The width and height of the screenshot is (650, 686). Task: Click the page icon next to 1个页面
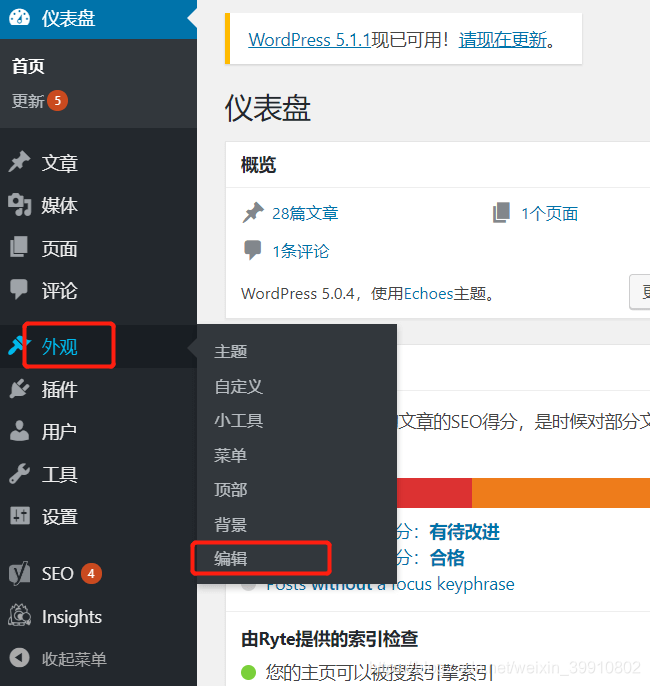pos(501,213)
